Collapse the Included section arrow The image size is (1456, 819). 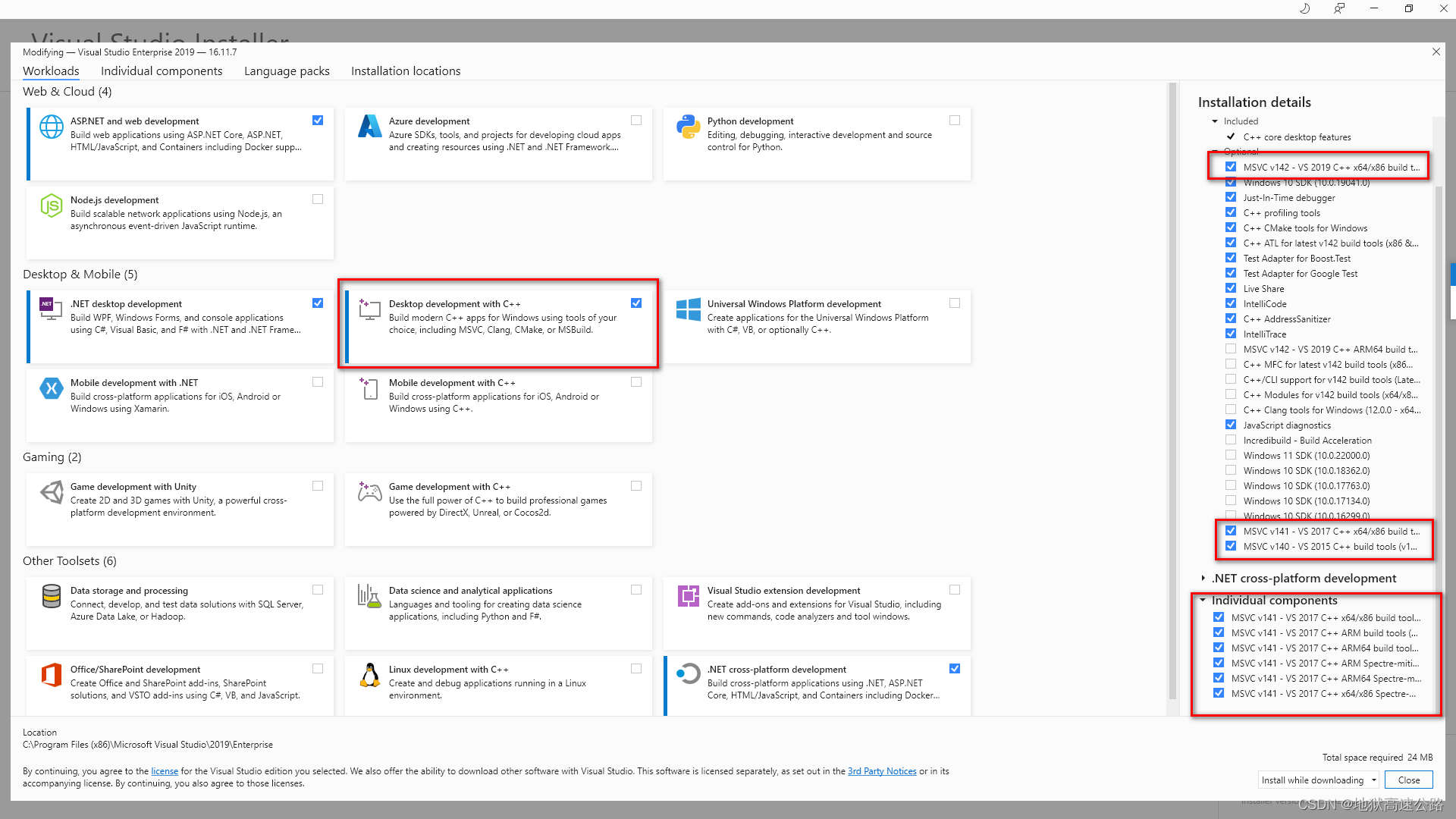[1215, 121]
